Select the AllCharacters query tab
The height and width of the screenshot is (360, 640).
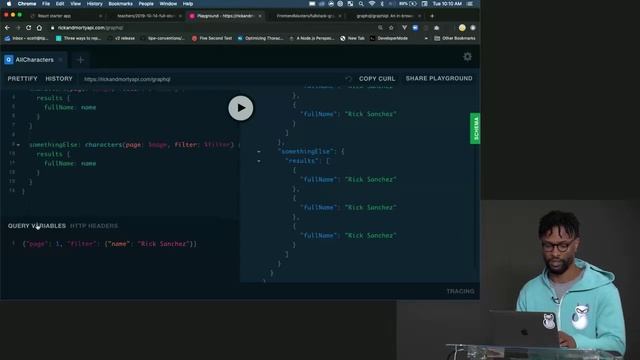35,60
